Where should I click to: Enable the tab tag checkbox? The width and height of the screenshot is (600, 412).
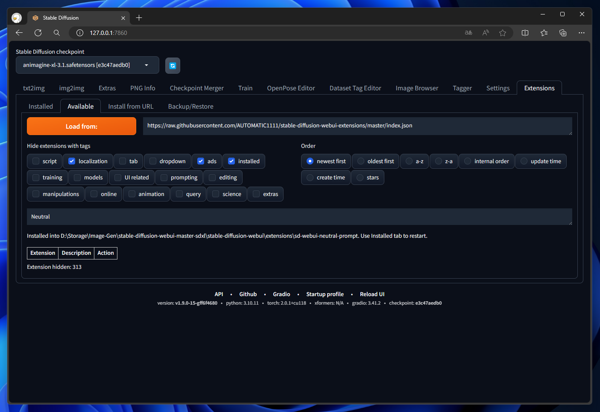(x=122, y=161)
